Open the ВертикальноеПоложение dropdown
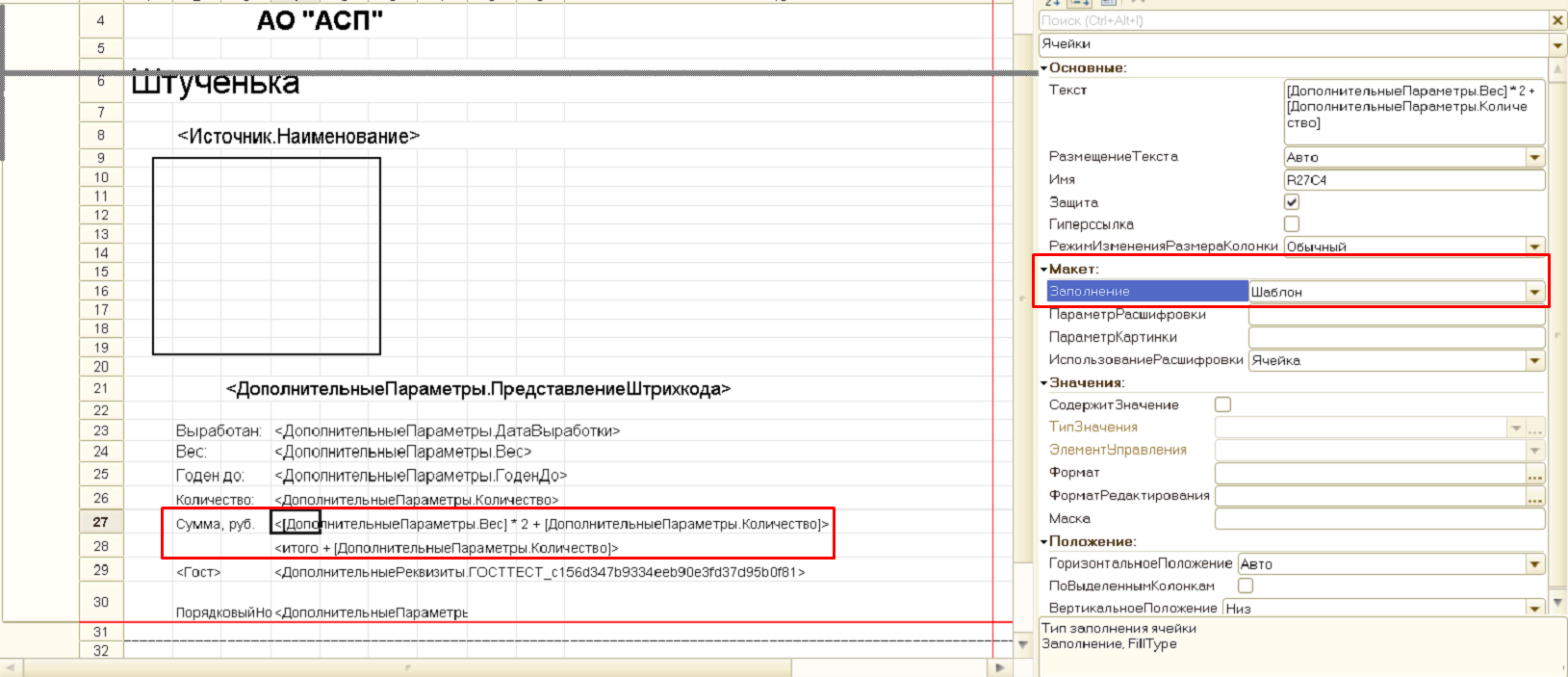Image resolution: width=1568 pixels, height=677 pixels. click(1534, 608)
